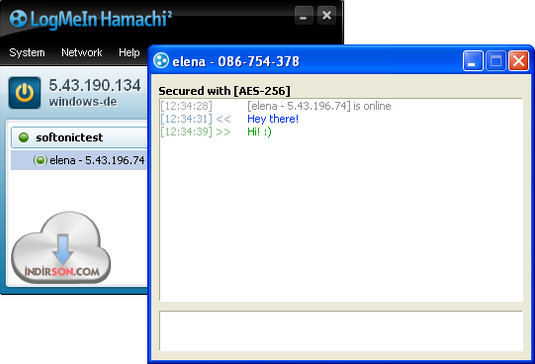The image size is (535, 364).
Task: Open the Help menu
Action: pyautogui.click(x=129, y=53)
